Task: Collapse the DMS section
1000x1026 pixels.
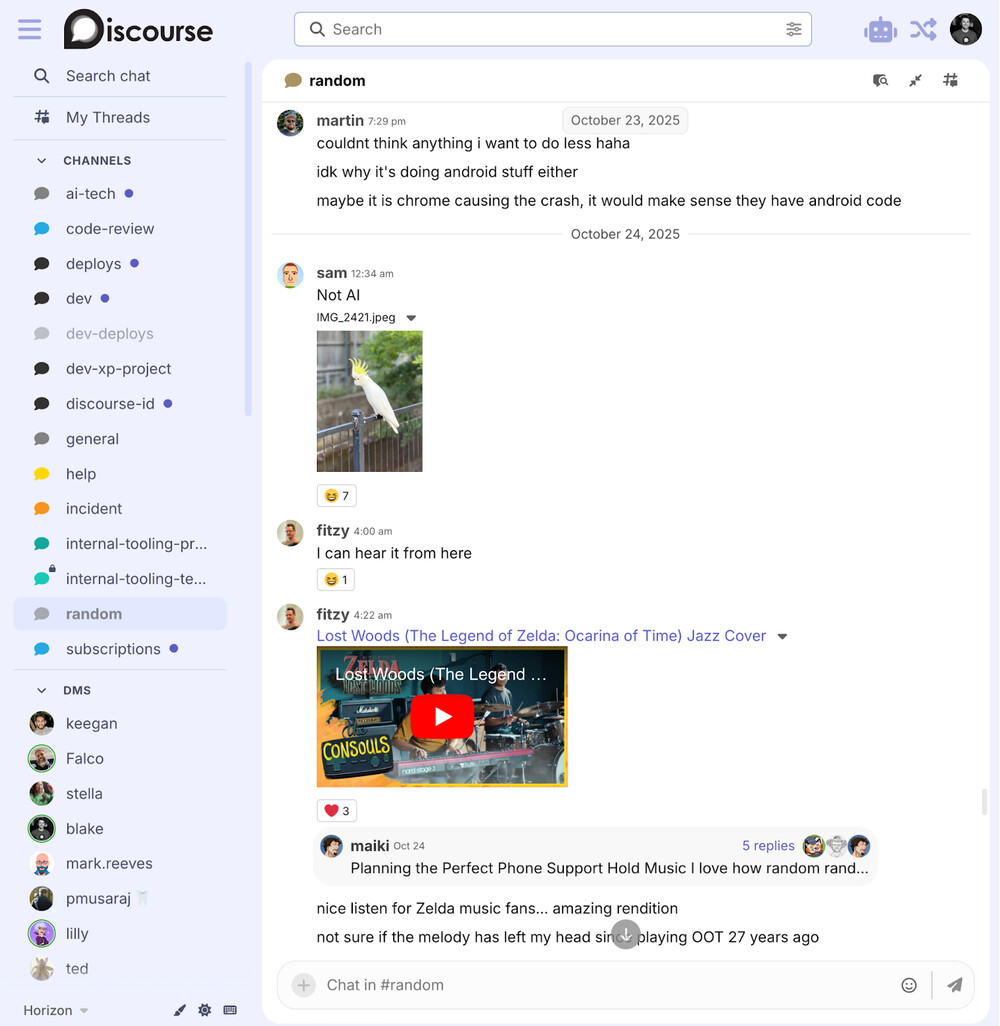Action: coord(42,690)
